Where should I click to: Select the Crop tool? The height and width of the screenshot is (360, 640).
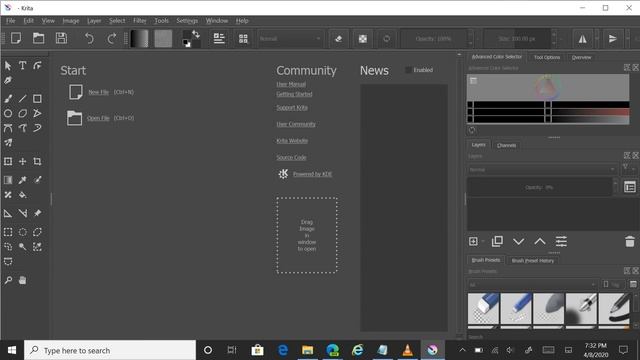click(x=37, y=161)
